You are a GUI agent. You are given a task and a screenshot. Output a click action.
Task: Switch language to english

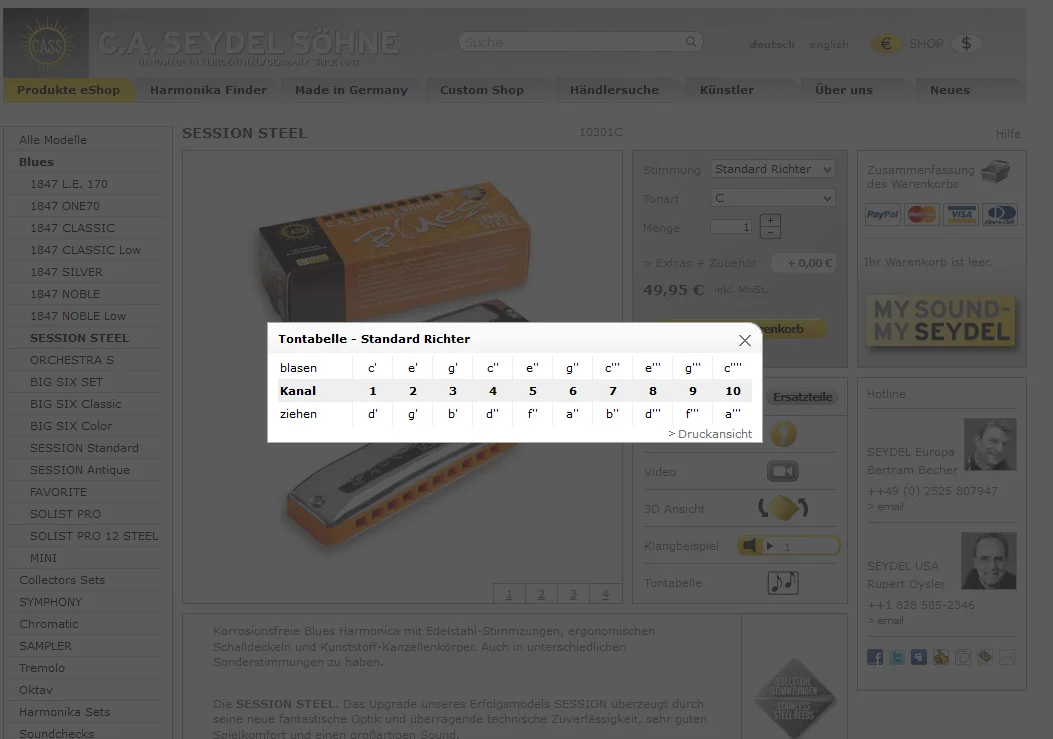829,44
